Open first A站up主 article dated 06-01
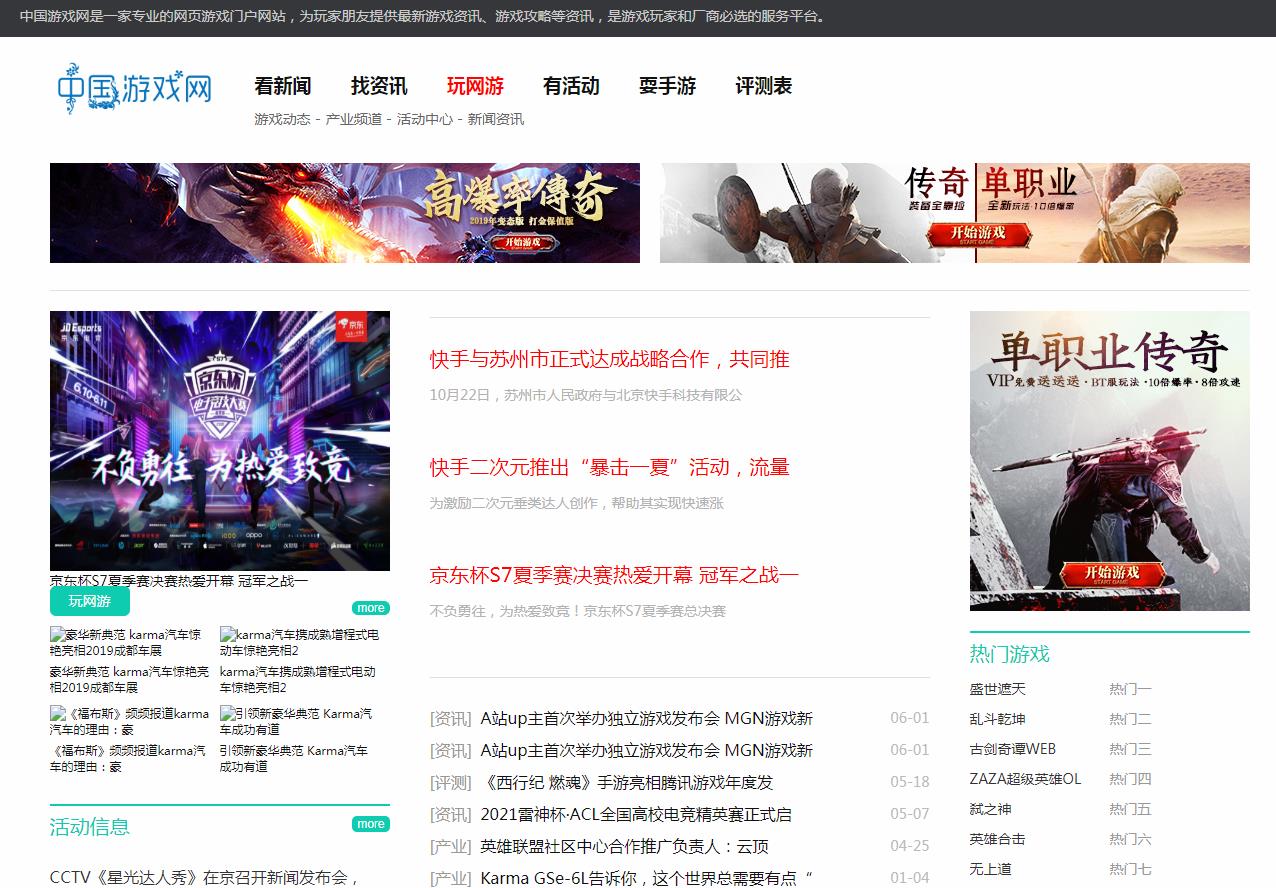Screen dimensions: 1276x888 pos(646,718)
